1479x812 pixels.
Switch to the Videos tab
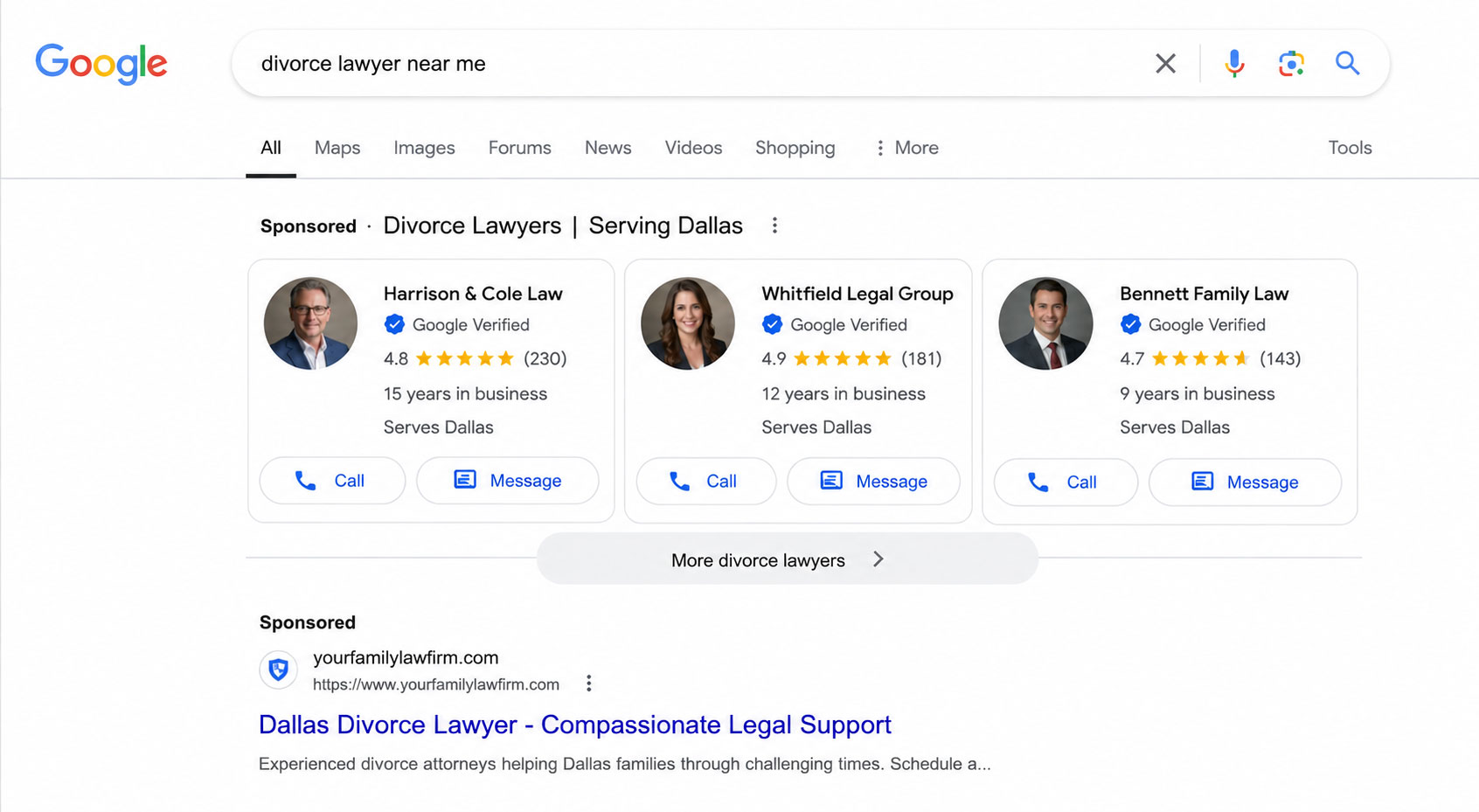tap(693, 148)
